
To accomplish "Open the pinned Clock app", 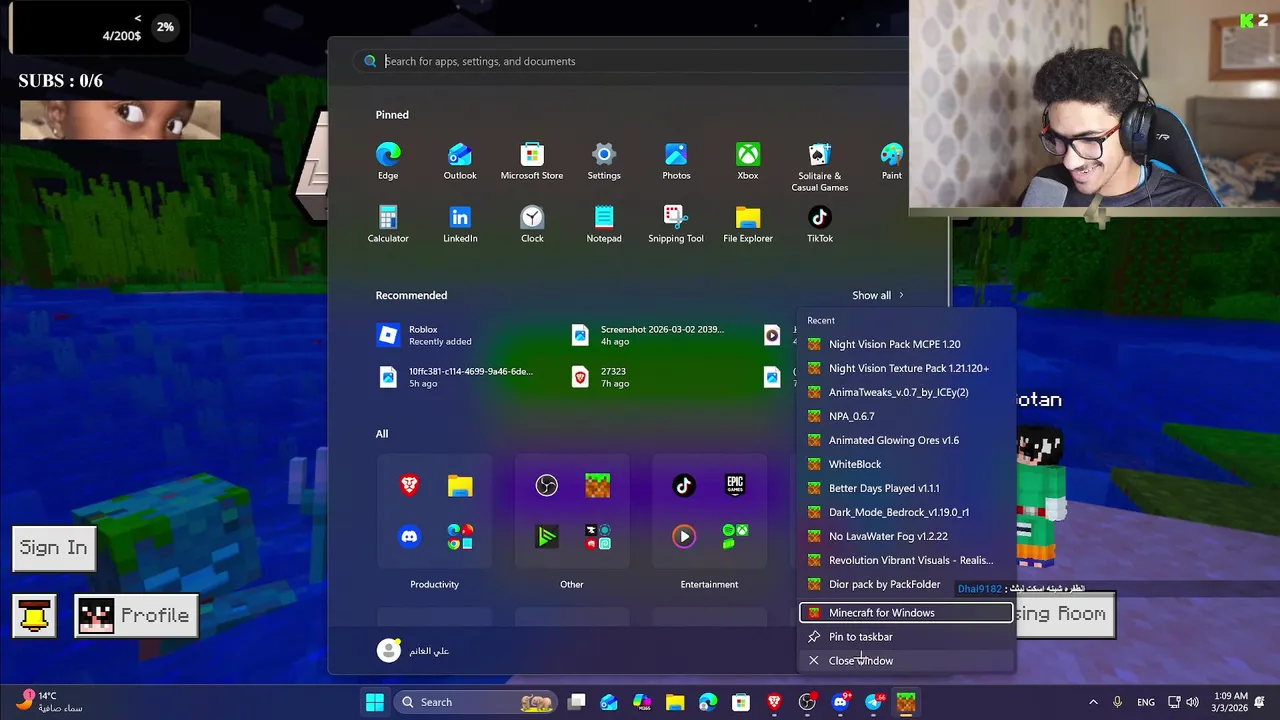I will coord(532,225).
